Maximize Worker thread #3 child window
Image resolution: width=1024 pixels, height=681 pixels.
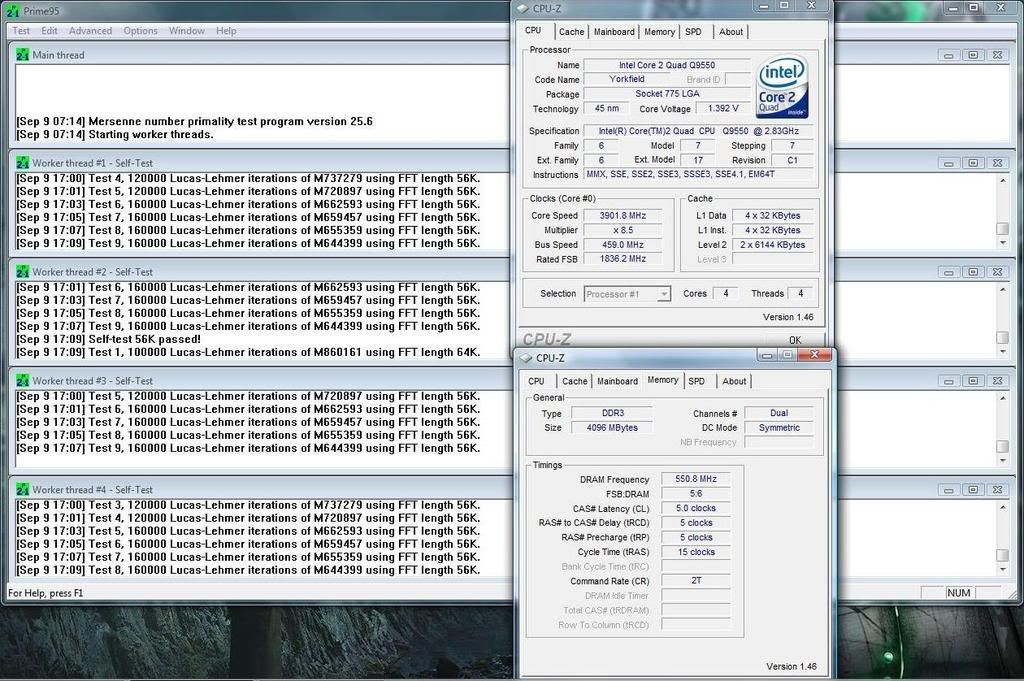[x=972, y=381]
